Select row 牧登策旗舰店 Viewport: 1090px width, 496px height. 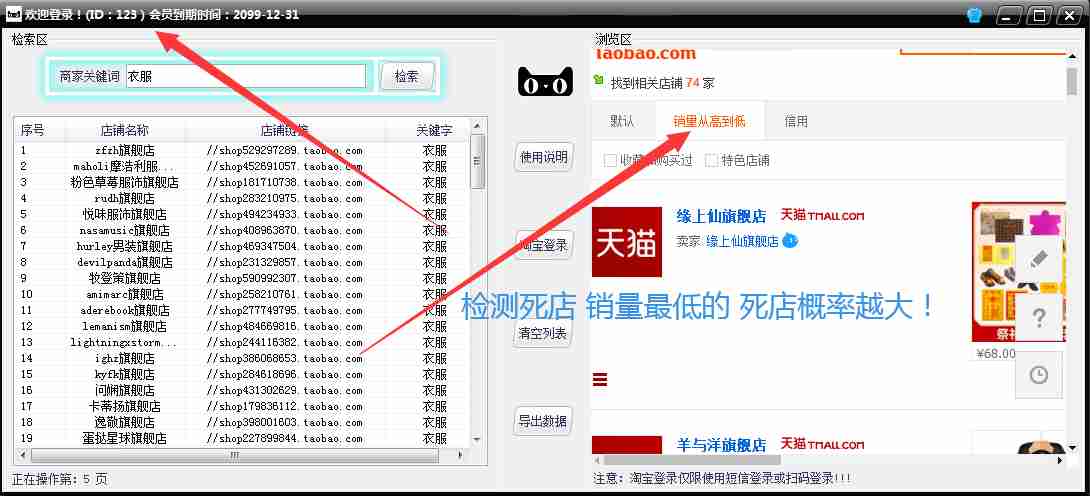pos(242,278)
